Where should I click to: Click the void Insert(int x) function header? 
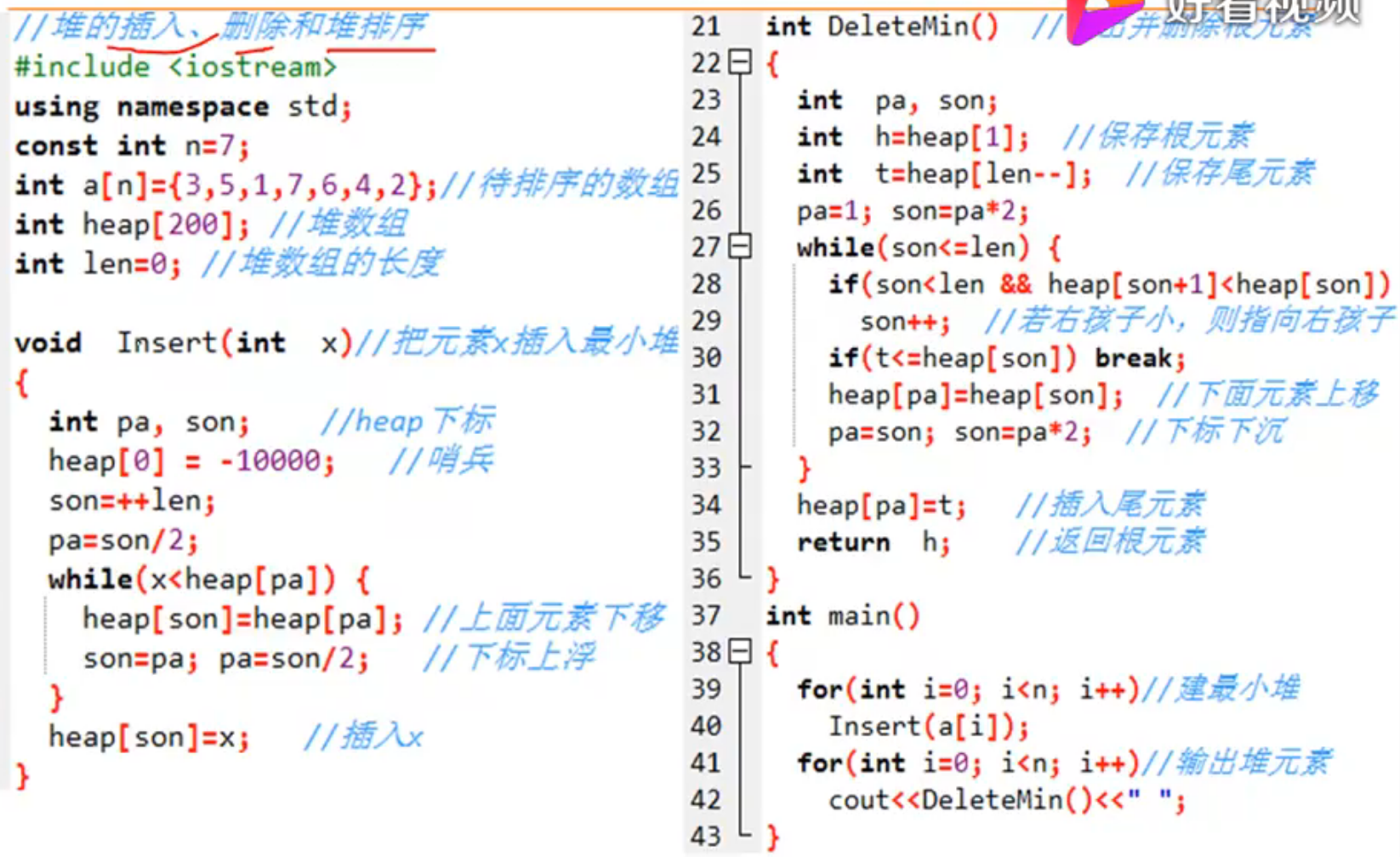(183, 342)
